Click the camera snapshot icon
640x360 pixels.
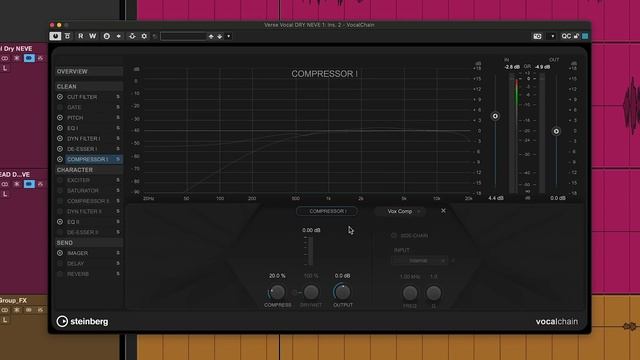(x=538, y=36)
